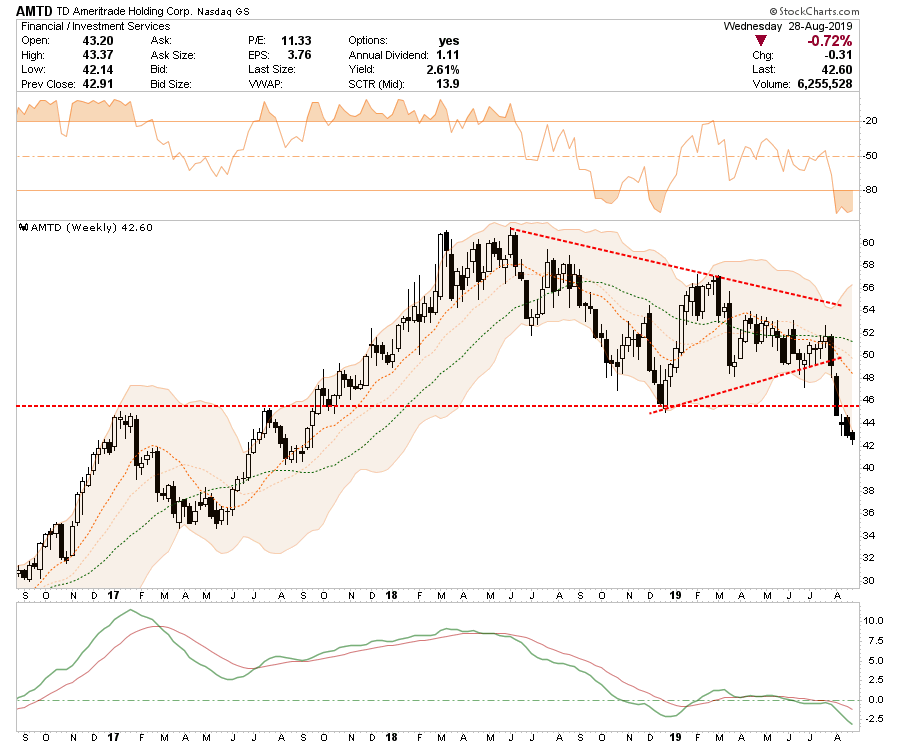The image size is (900, 746).
Task: Select Financial / Investment Services sector text
Action: pos(96,26)
